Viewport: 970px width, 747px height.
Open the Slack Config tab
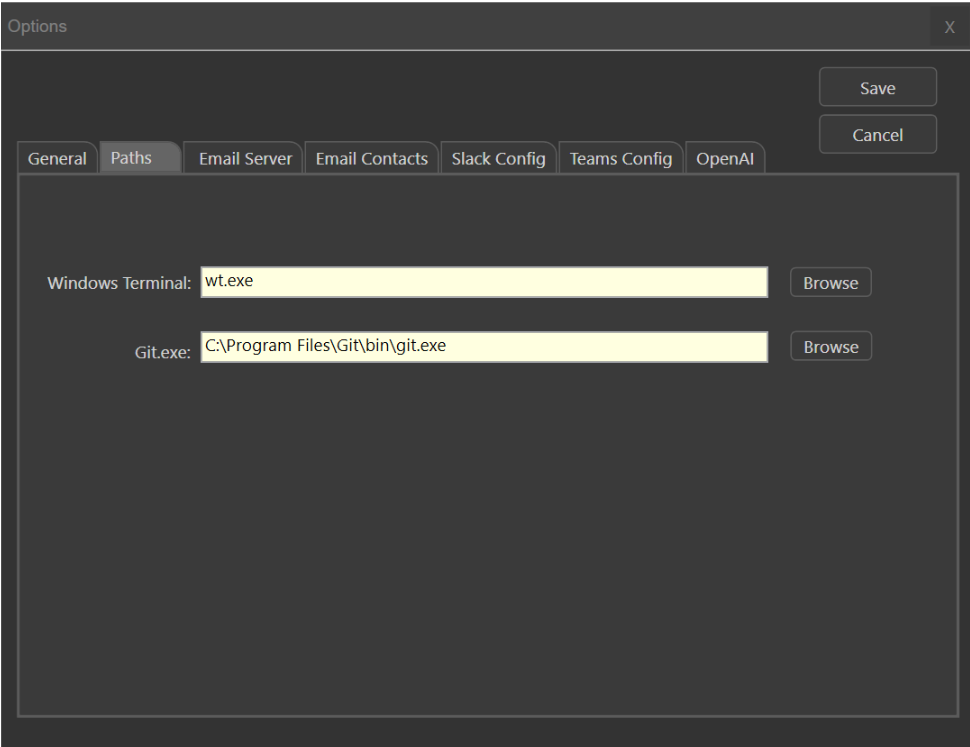[498, 159]
